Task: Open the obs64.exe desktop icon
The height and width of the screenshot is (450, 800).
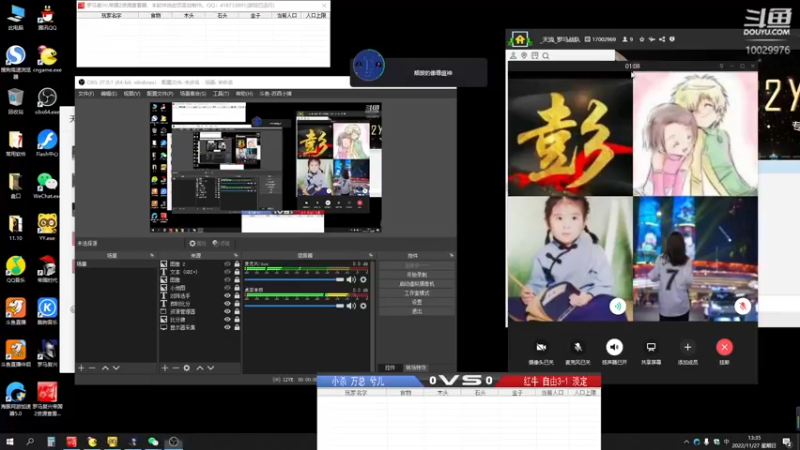Action: pyautogui.click(x=47, y=101)
